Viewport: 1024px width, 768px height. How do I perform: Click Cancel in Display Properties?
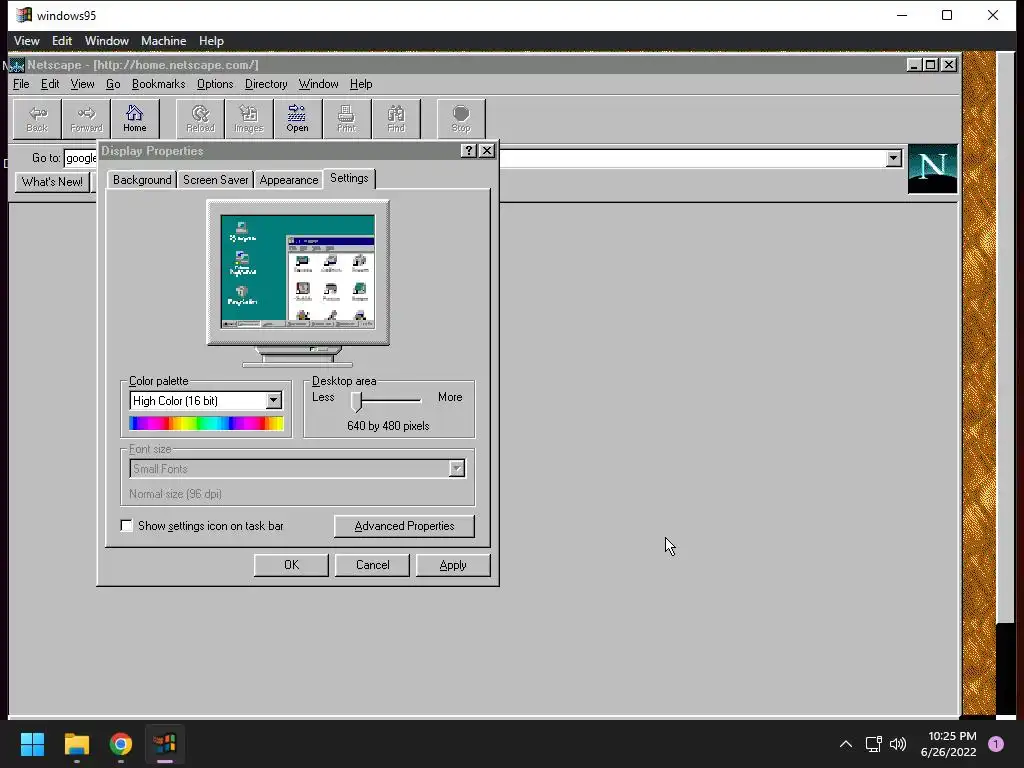coord(372,565)
